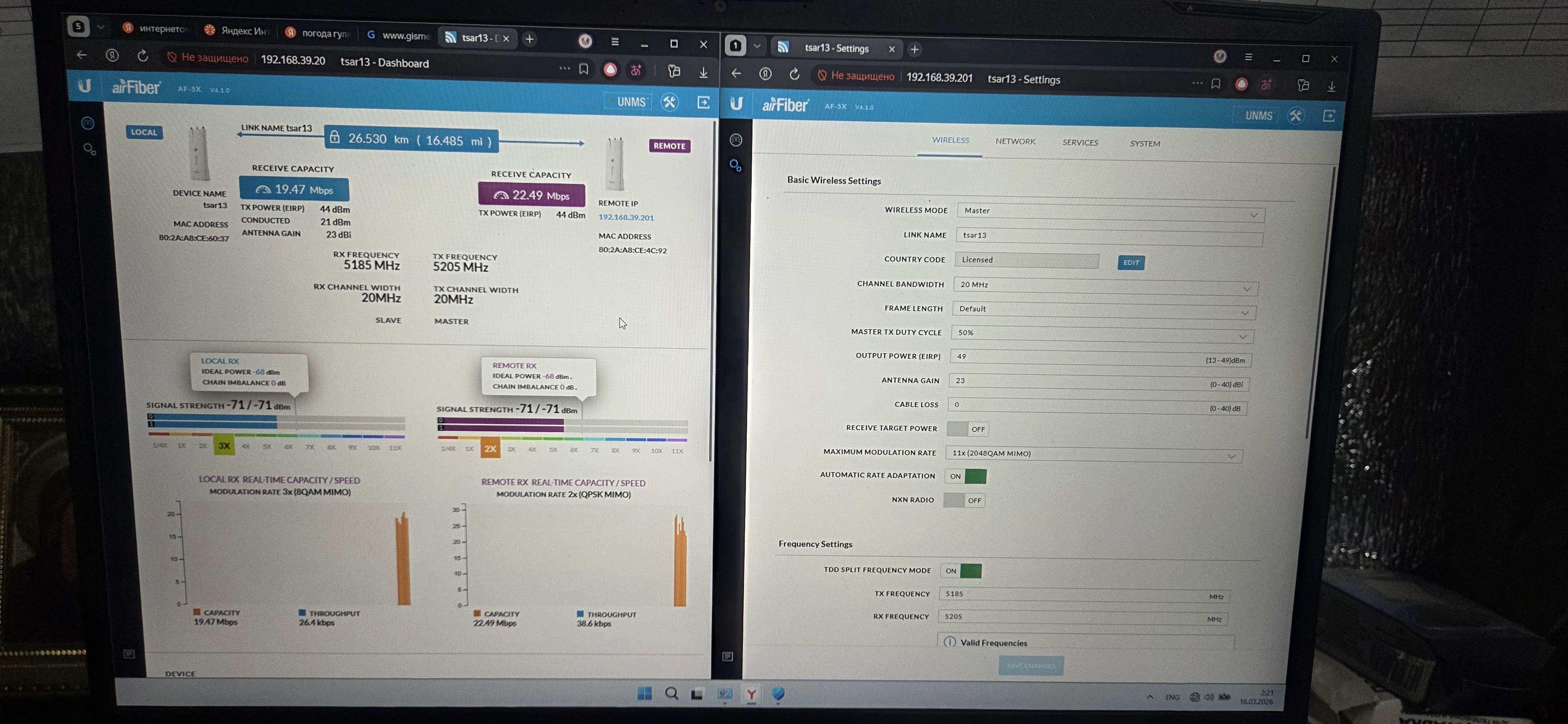
Task: Click EDIT next to Country Code
Action: [1131, 262]
